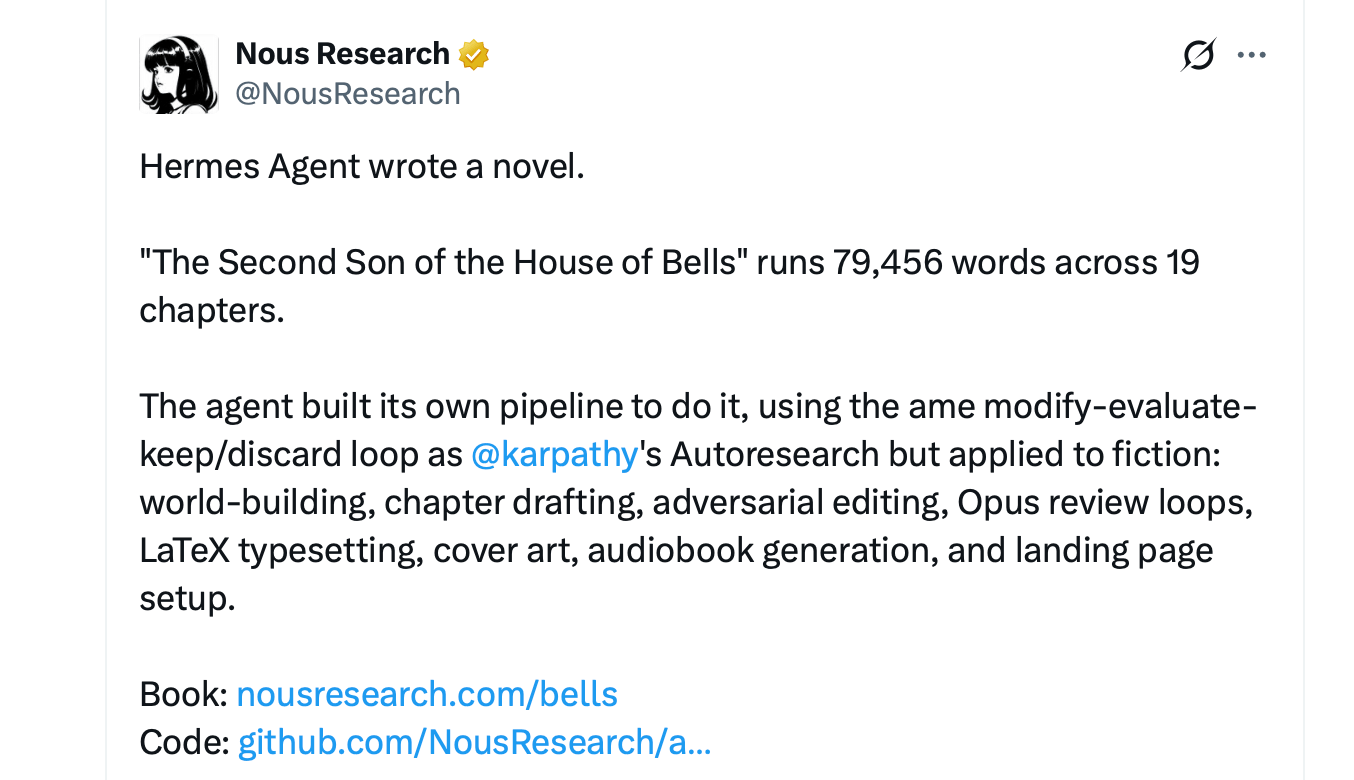Click the "Hermes Agent wrote a novel." line
This screenshot has height=780, width=1354.
pyautogui.click(x=361, y=166)
